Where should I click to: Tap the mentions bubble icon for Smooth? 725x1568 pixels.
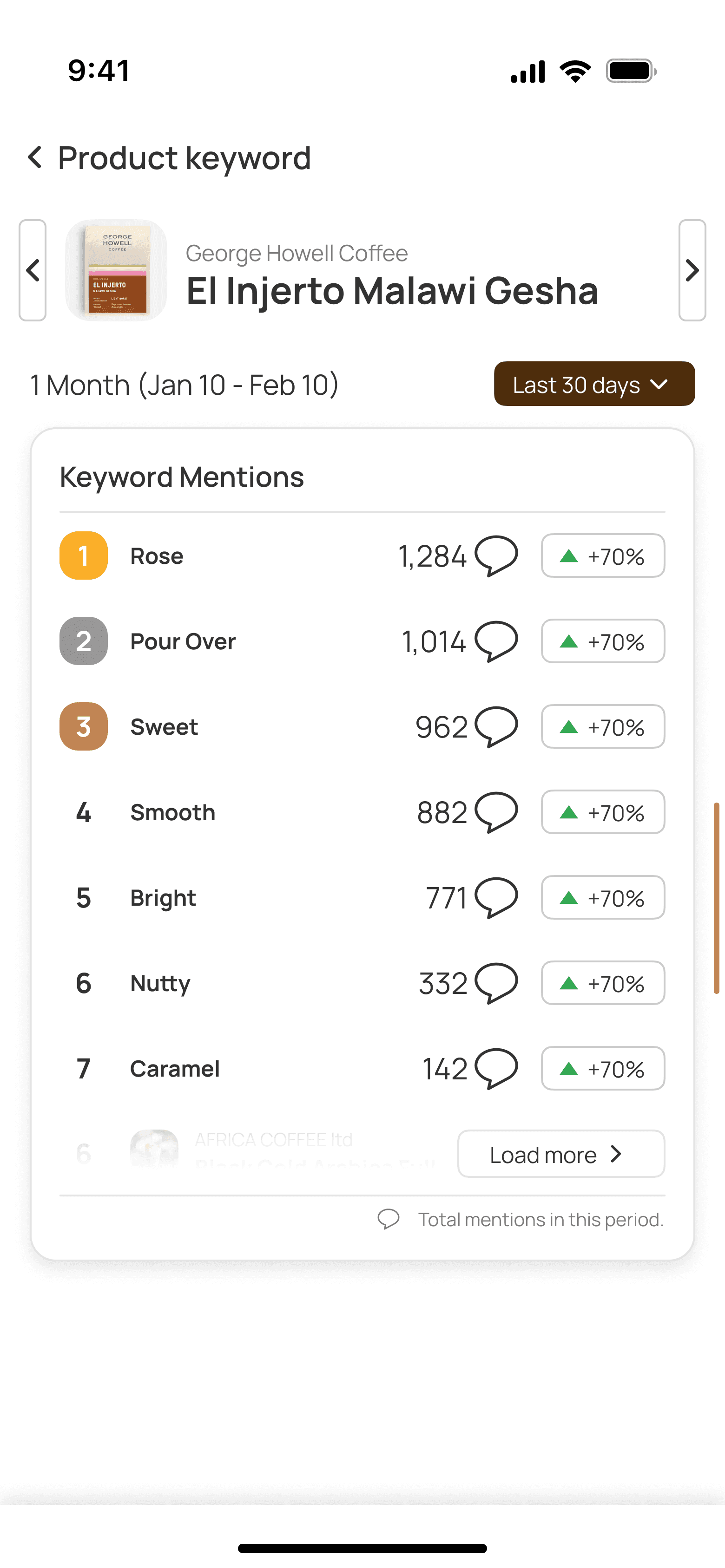pos(496,811)
